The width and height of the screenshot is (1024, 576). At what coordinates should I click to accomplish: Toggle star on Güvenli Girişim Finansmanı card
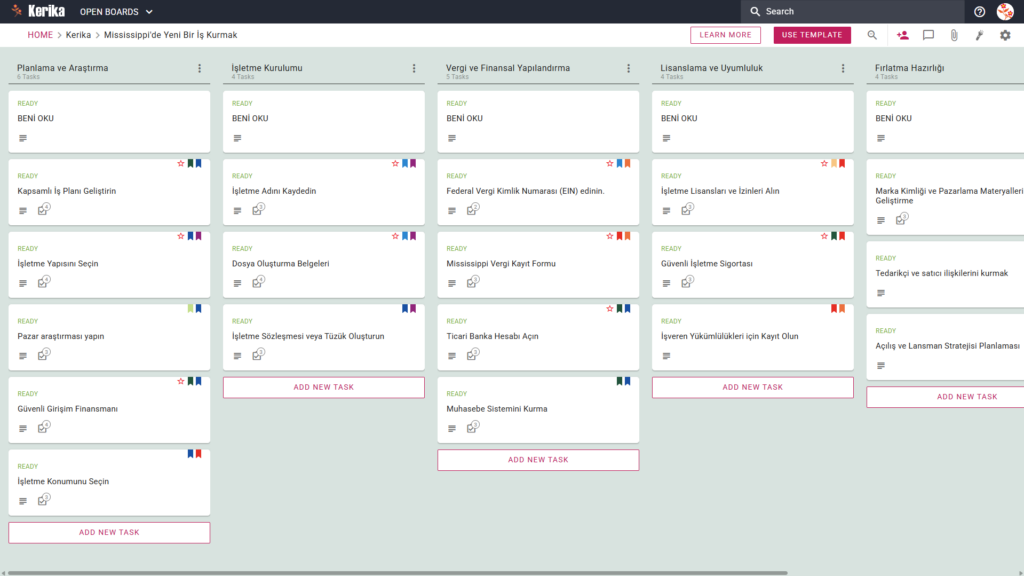click(181, 381)
